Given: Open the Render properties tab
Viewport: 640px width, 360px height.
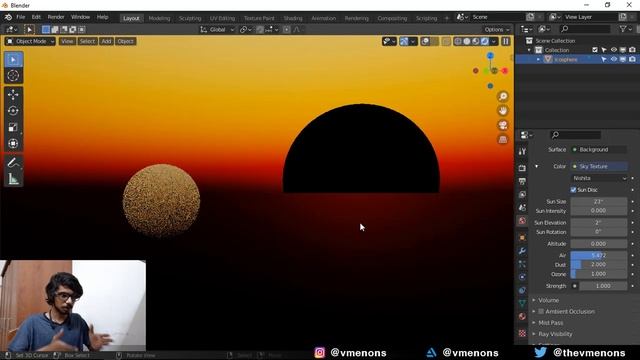Looking at the screenshot, I should [x=522, y=168].
